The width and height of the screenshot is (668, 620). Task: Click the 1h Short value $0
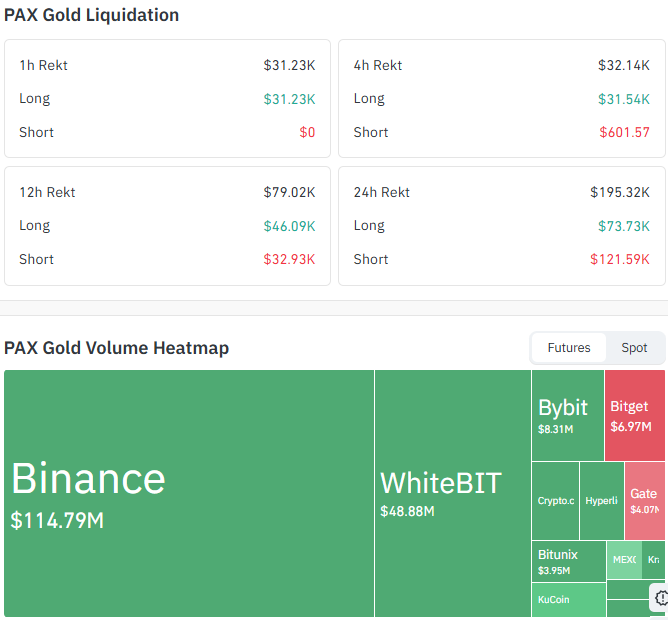307,132
